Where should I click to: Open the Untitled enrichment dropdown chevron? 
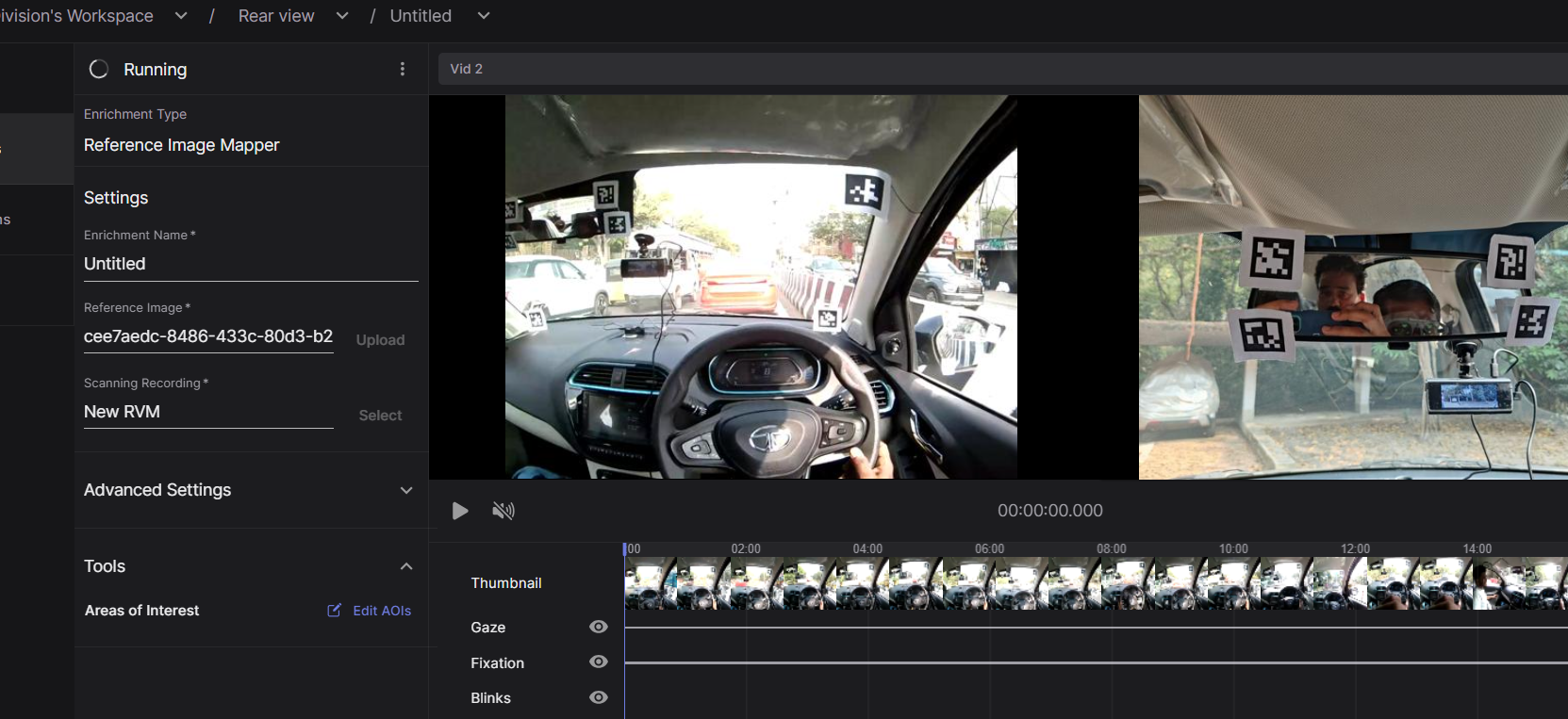tap(484, 16)
